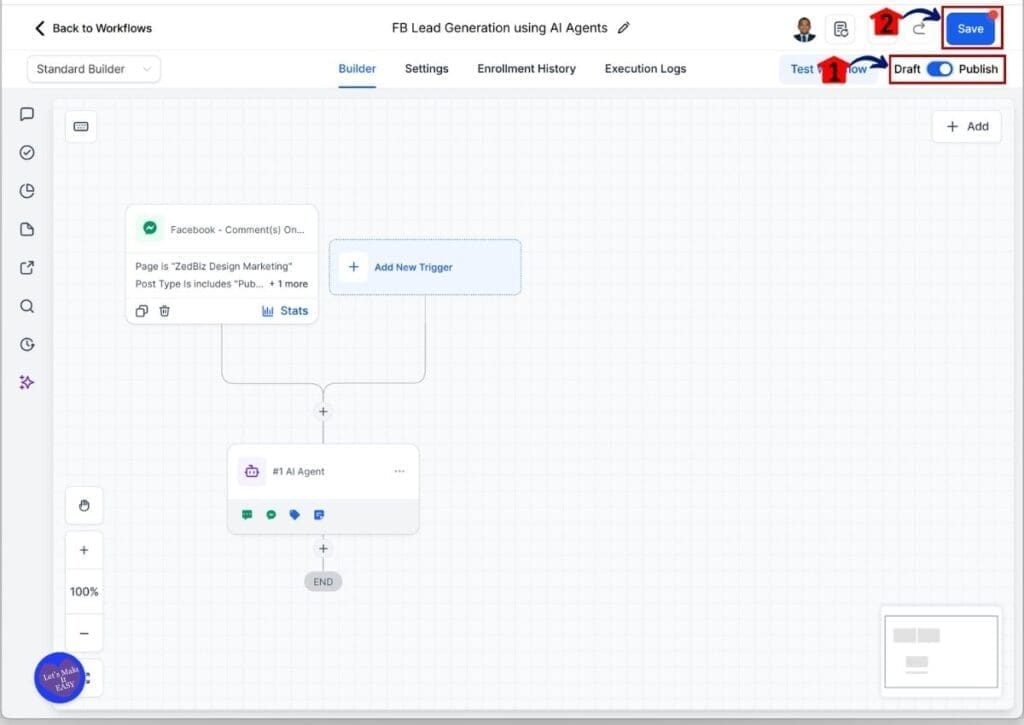Open the Execution Logs tab
The height and width of the screenshot is (725, 1024).
(644, 68)
